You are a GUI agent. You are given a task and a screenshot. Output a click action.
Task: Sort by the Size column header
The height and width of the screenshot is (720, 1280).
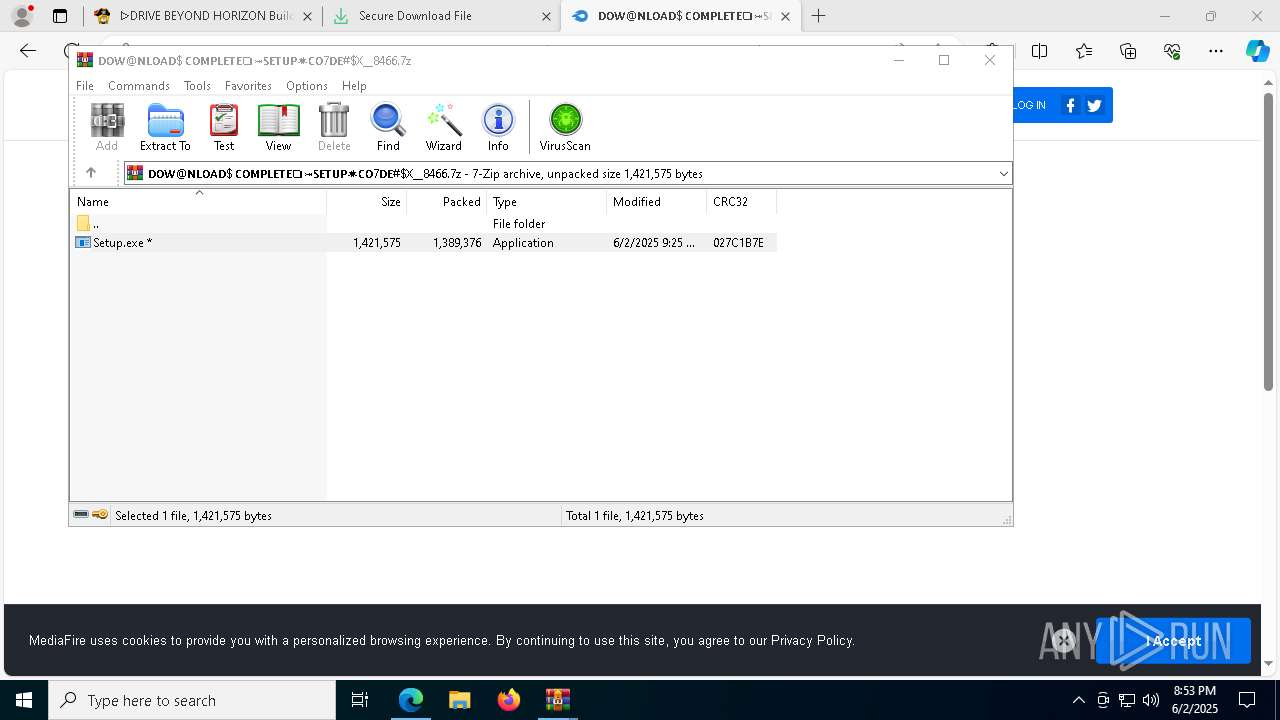click(366, 202)
